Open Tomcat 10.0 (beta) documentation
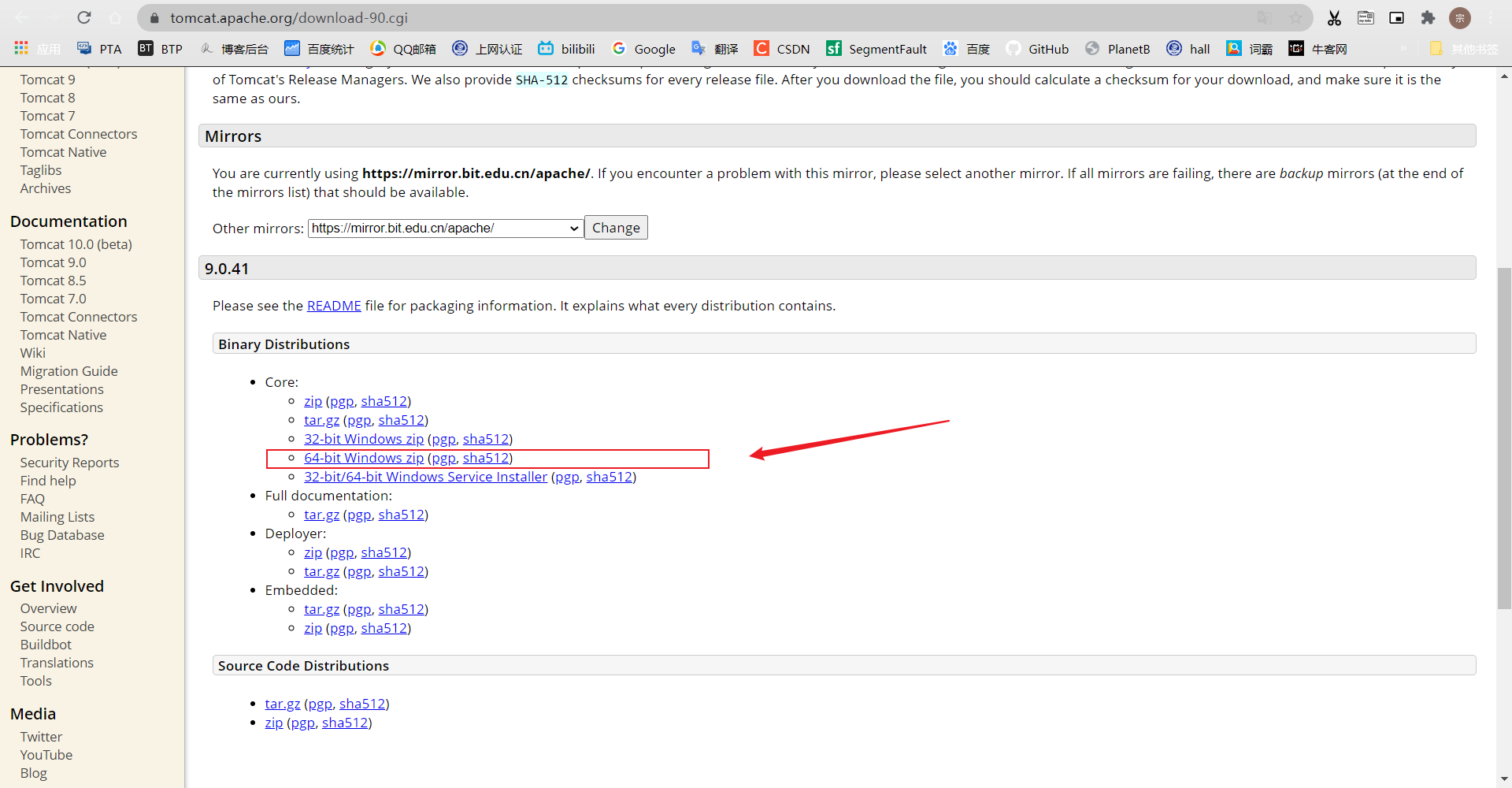Image resolution: width=1512 pixels, height=788 pixels. (x=76, y=244)
